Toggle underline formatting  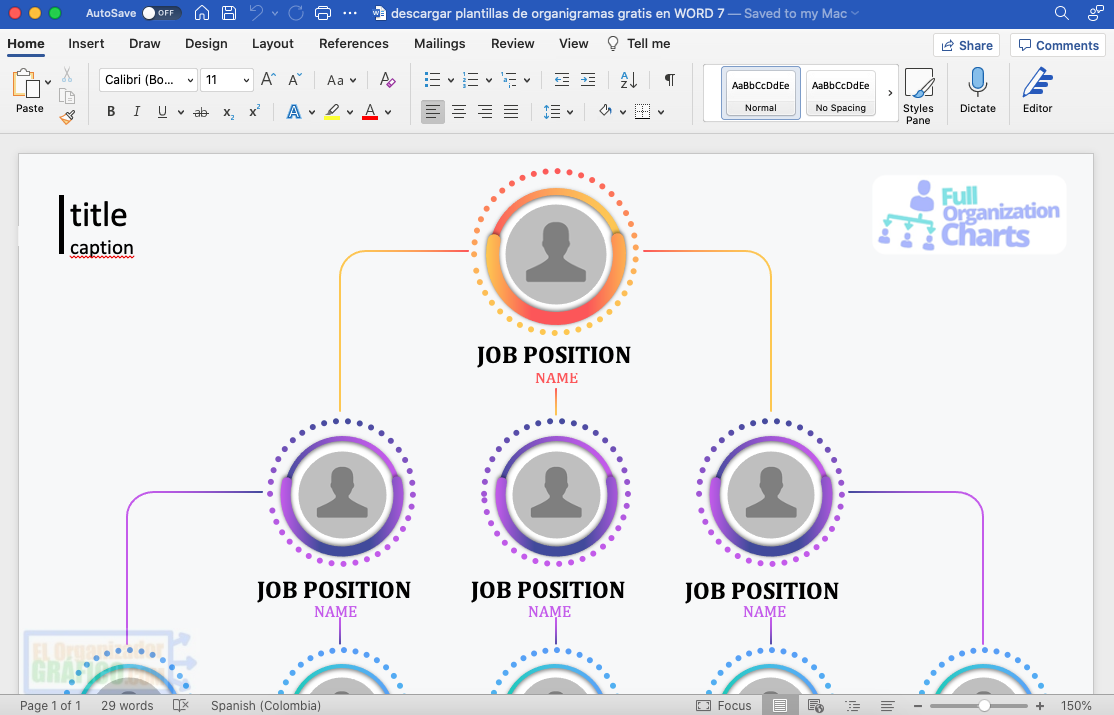(162, 112)
